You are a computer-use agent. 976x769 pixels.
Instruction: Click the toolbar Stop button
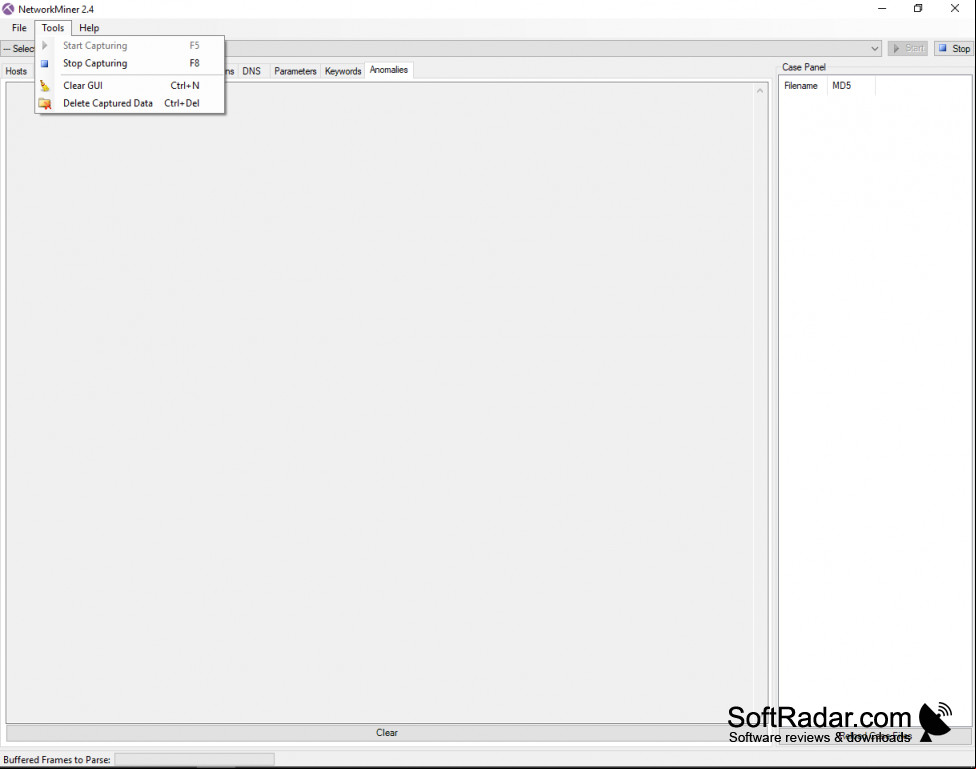click(x=954, y=49)
